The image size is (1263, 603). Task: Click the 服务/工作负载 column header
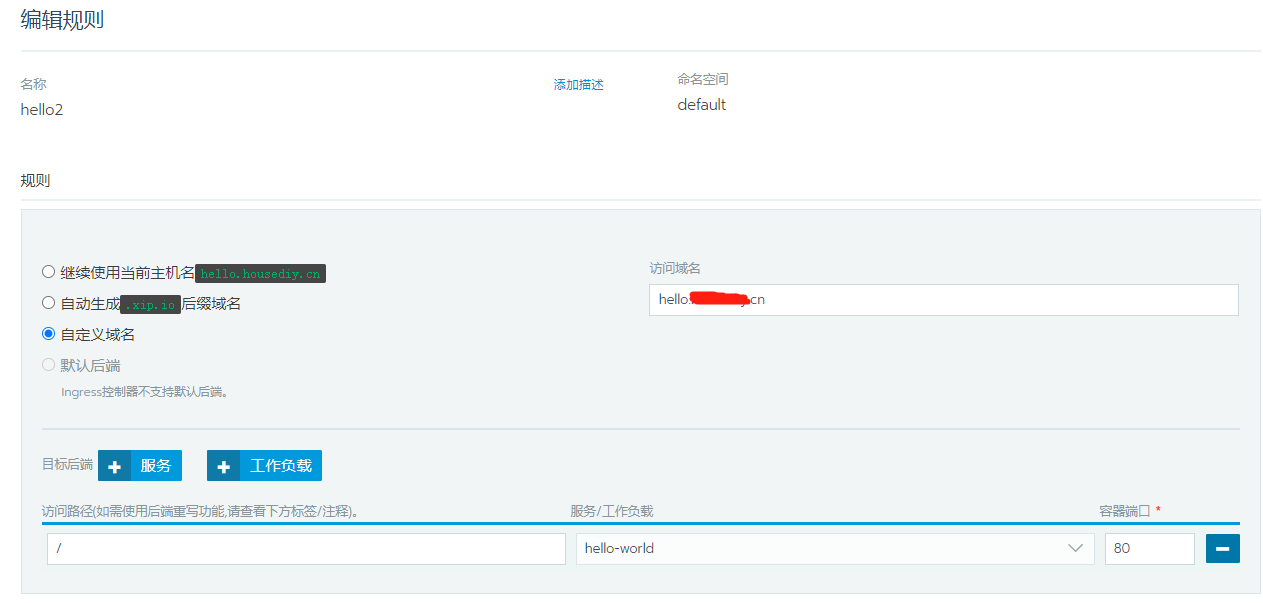click(x=612, y=511)
